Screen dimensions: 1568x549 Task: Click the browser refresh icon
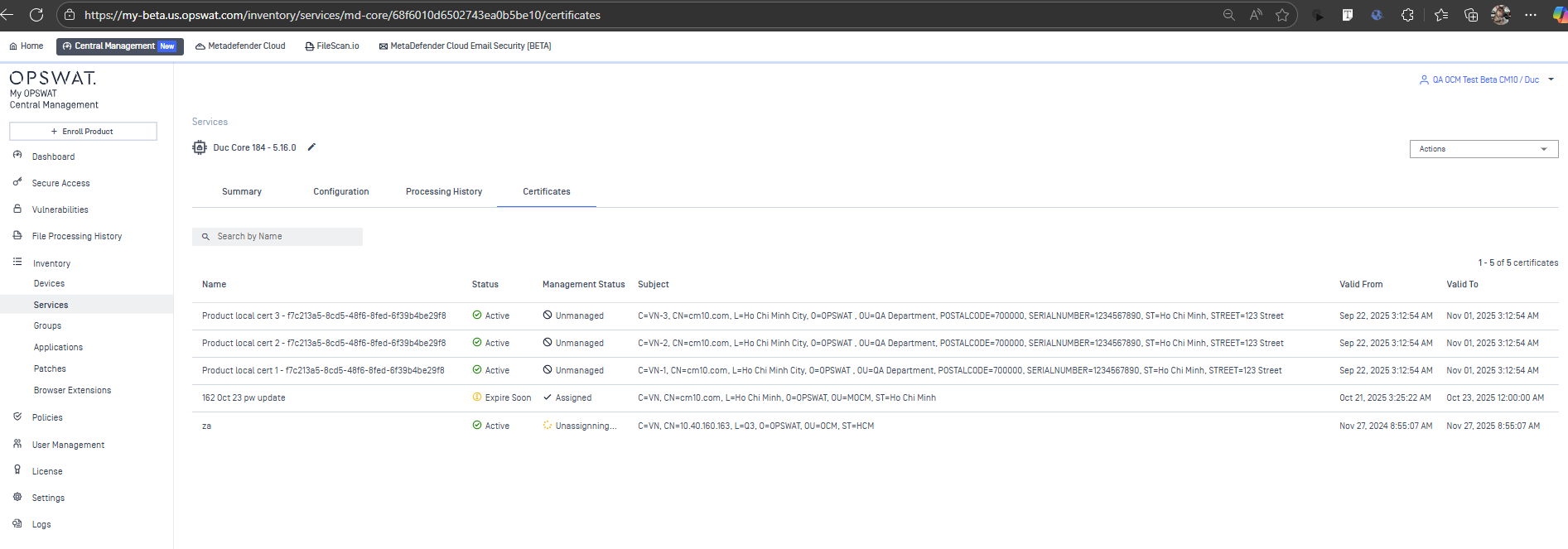[x=36, y=15]
